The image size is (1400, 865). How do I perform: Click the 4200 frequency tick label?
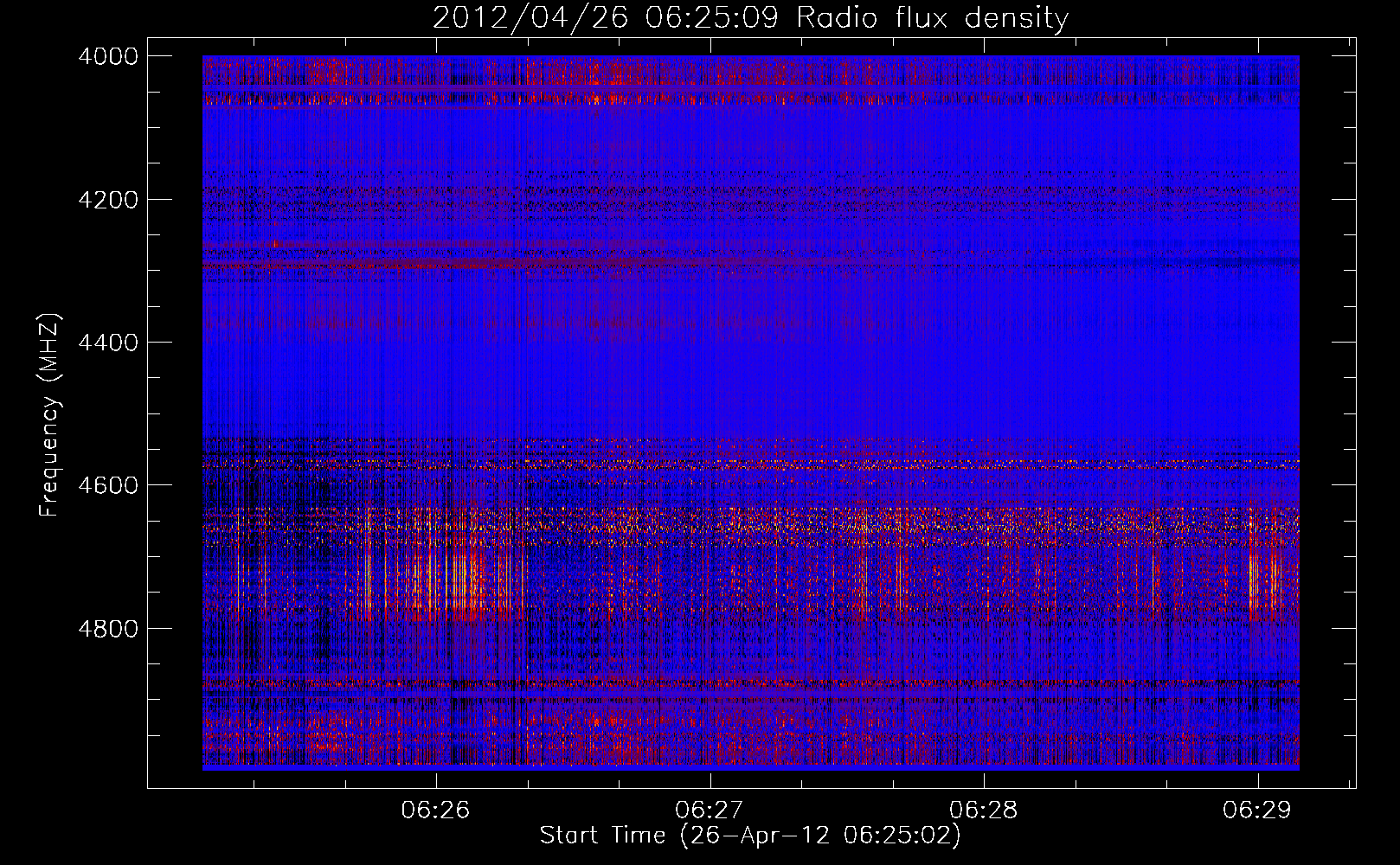(108, 200)
